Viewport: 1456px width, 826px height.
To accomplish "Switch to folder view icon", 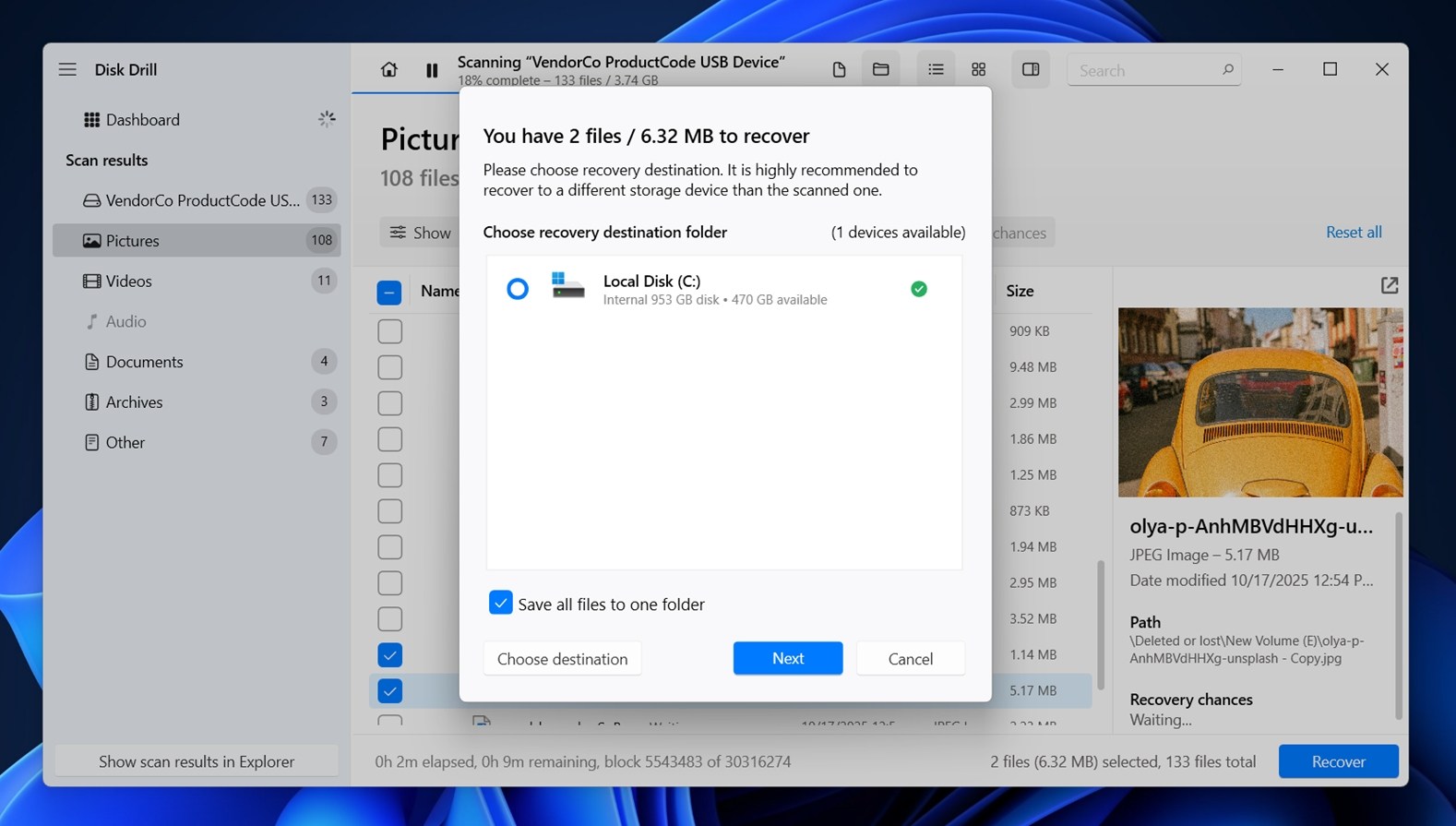I will click(x=880, y=70).
